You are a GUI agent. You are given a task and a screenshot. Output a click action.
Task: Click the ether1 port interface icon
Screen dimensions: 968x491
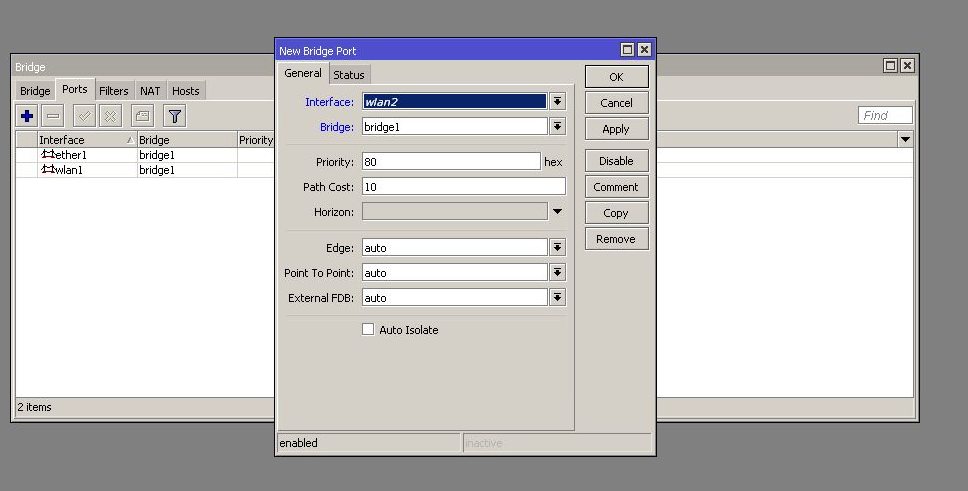(x=48, y=154)
